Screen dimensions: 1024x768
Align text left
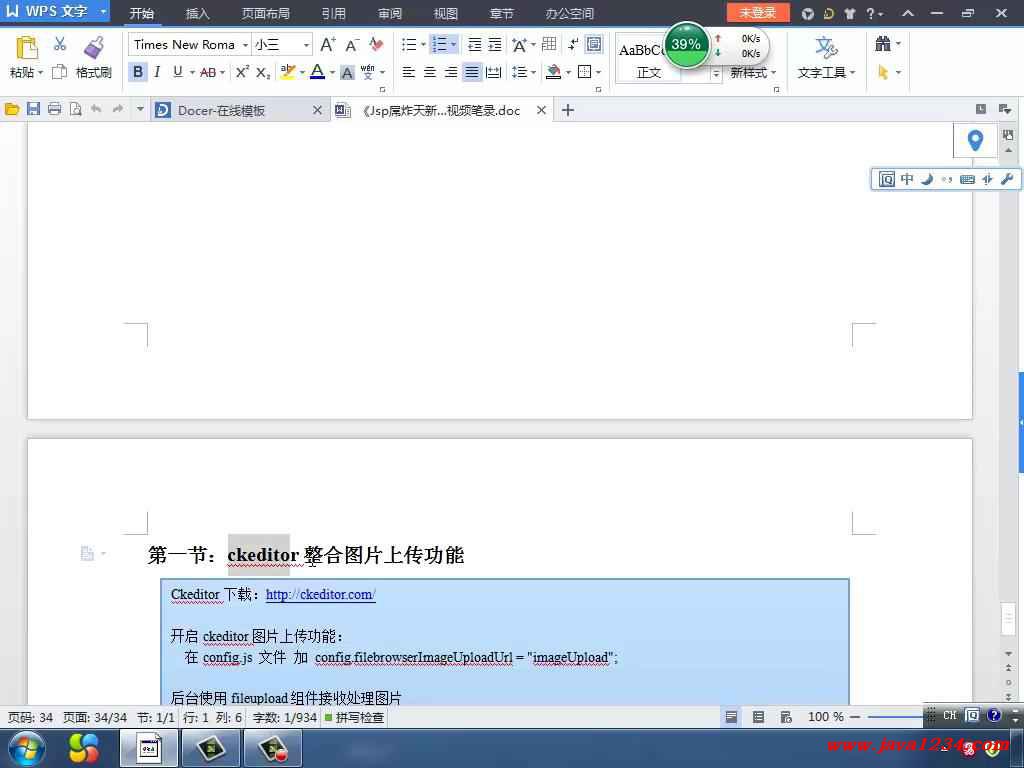click(x=409, y=72)
